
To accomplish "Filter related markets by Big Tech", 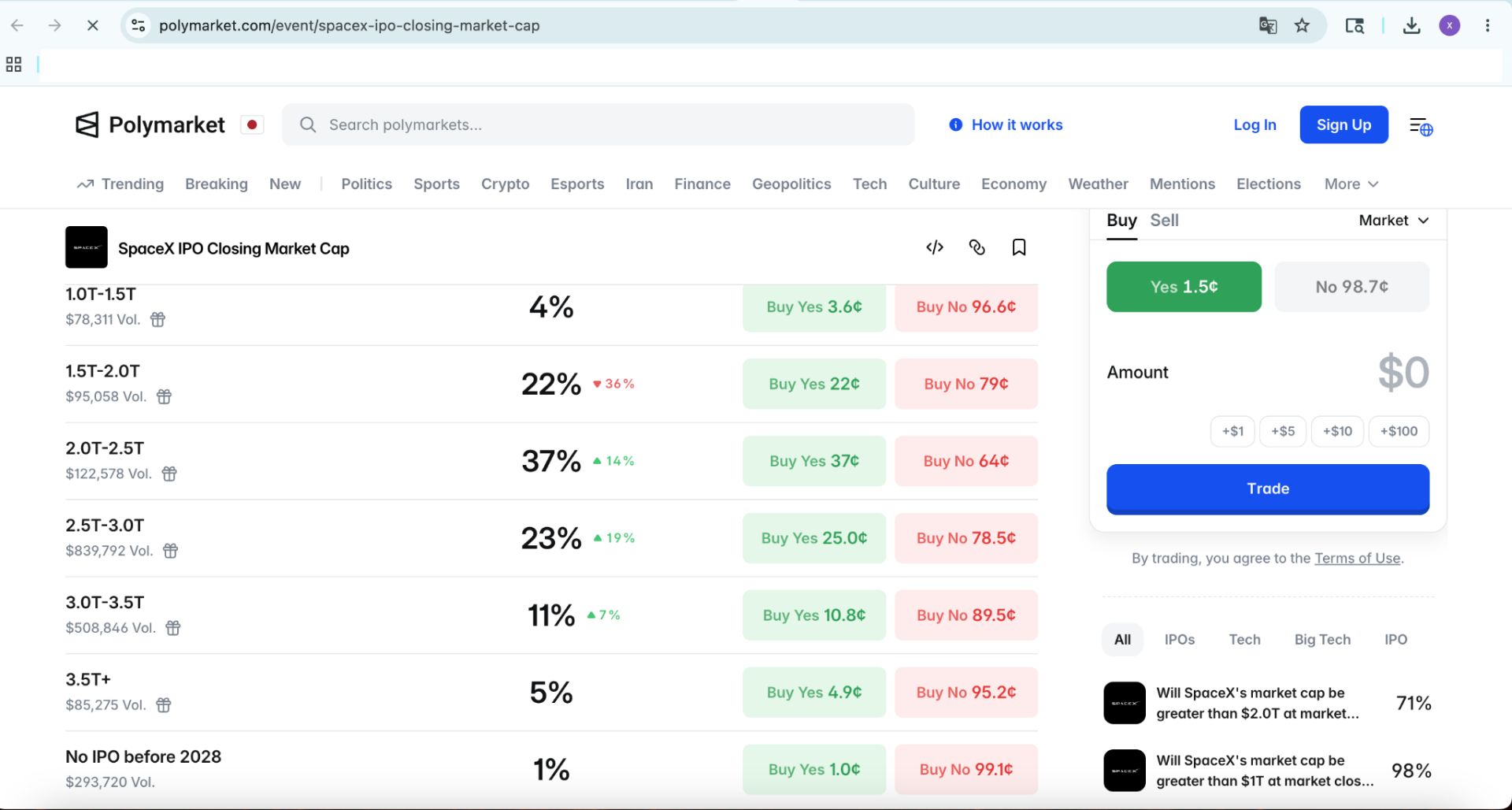I will (x=1322, y=640).
